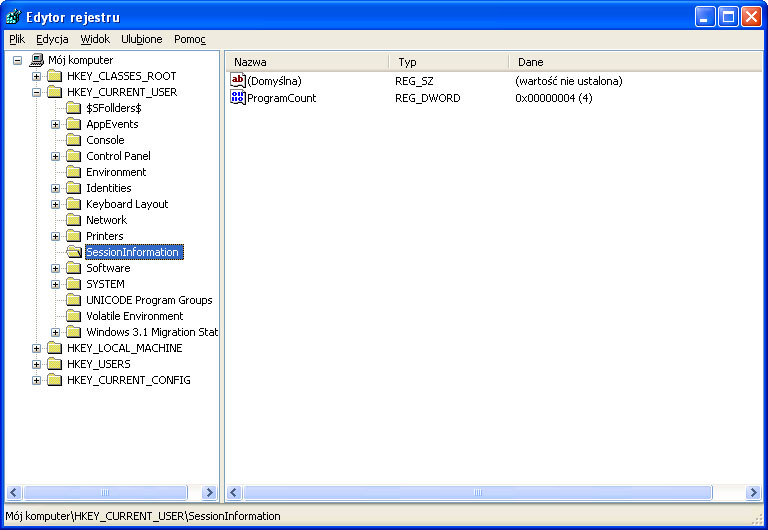Click the Edytor rejestru title bar icon

(x=13, y=16)
